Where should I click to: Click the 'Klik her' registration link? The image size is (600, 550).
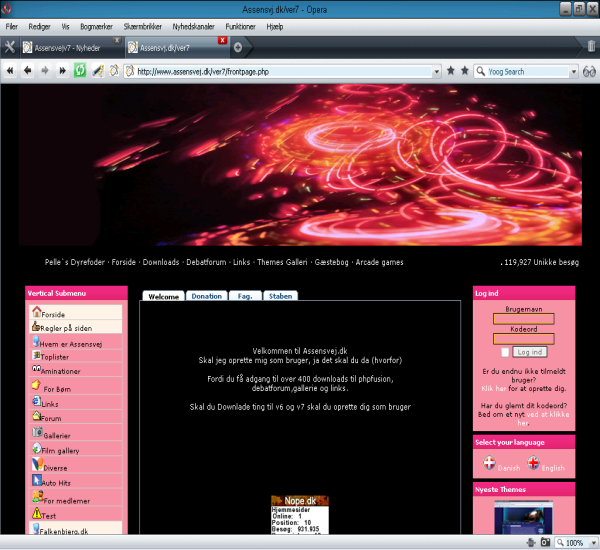pyautogui.click(x=494, y=388)
